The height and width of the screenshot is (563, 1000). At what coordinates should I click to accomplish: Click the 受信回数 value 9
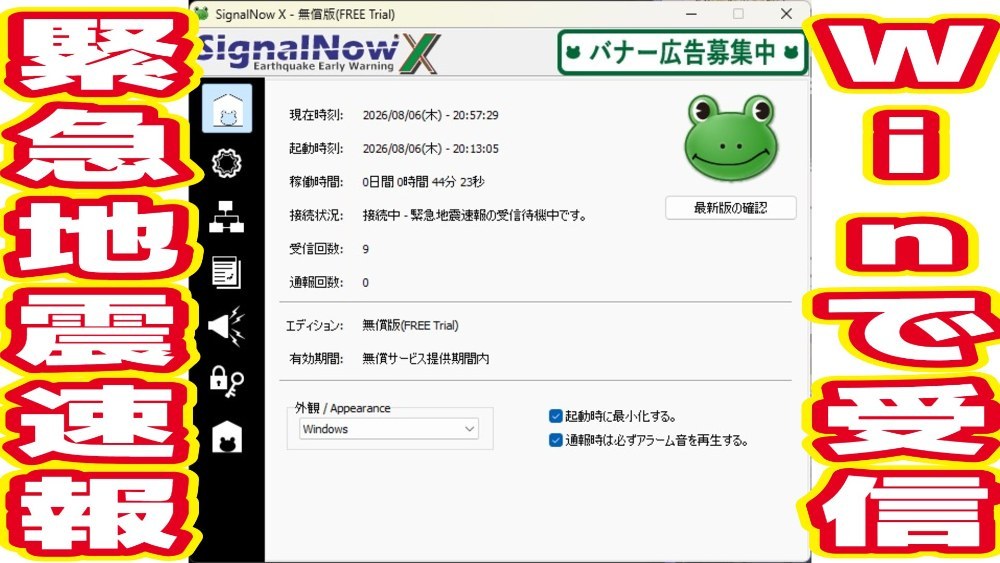point(365,249)
